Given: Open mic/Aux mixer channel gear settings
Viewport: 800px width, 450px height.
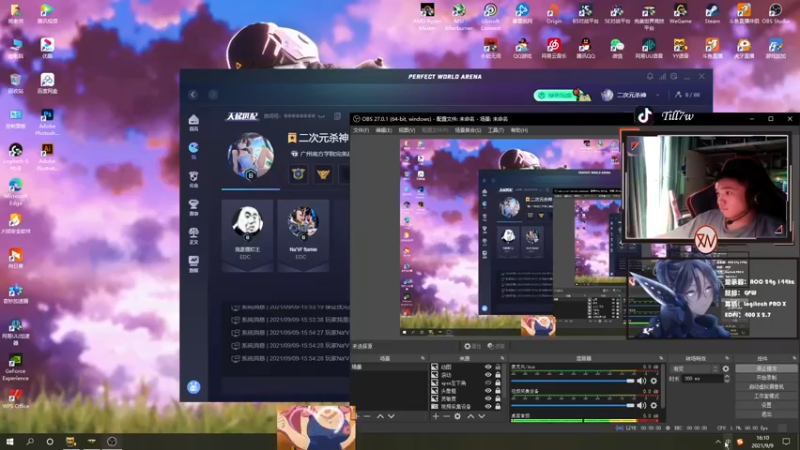Looking at the screenshot, I should point(654,381).
